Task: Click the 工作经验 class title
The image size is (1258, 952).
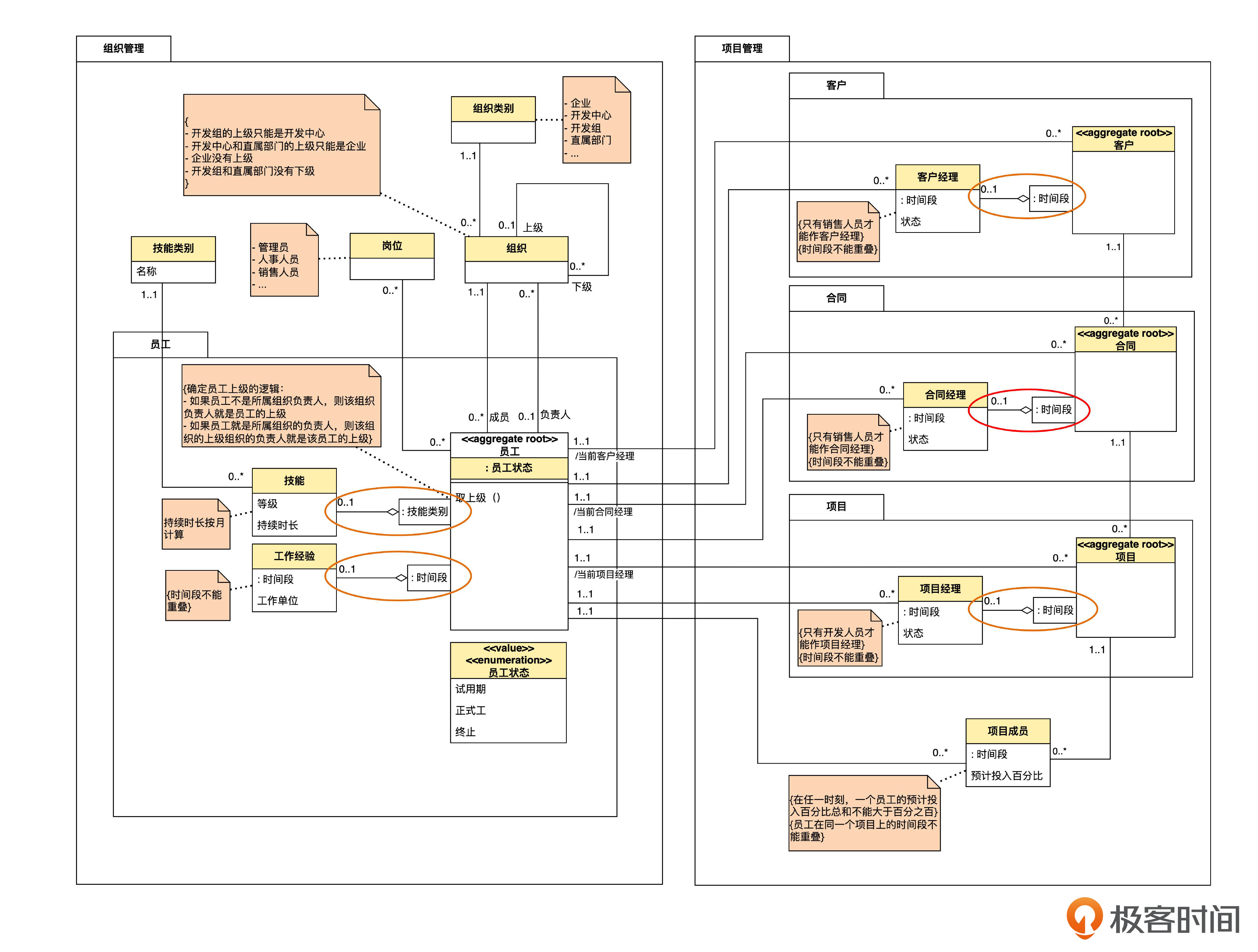Action: click(x=294, y=556)
